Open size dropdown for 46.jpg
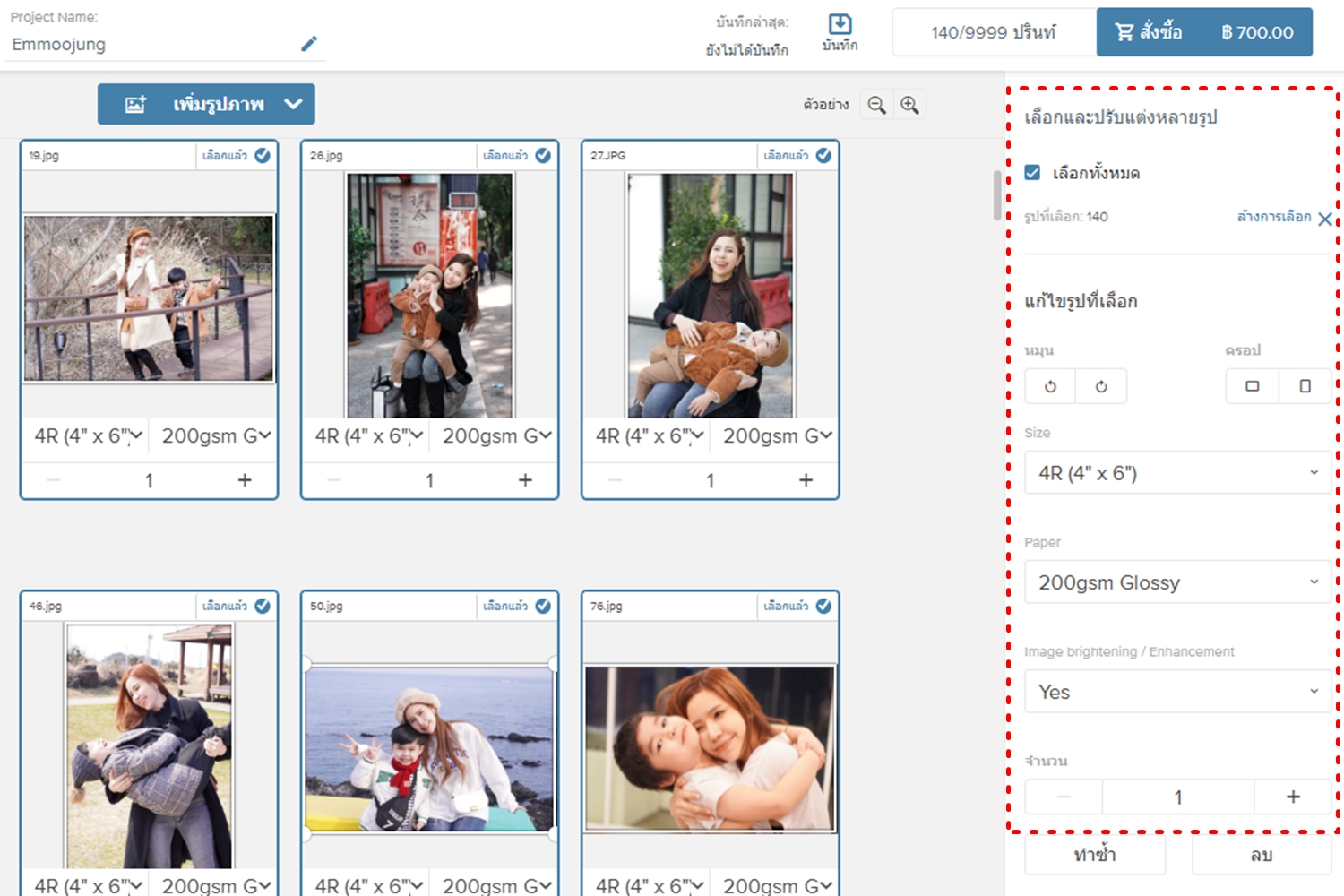1344x896 pixels. click(x=87, y=885)
